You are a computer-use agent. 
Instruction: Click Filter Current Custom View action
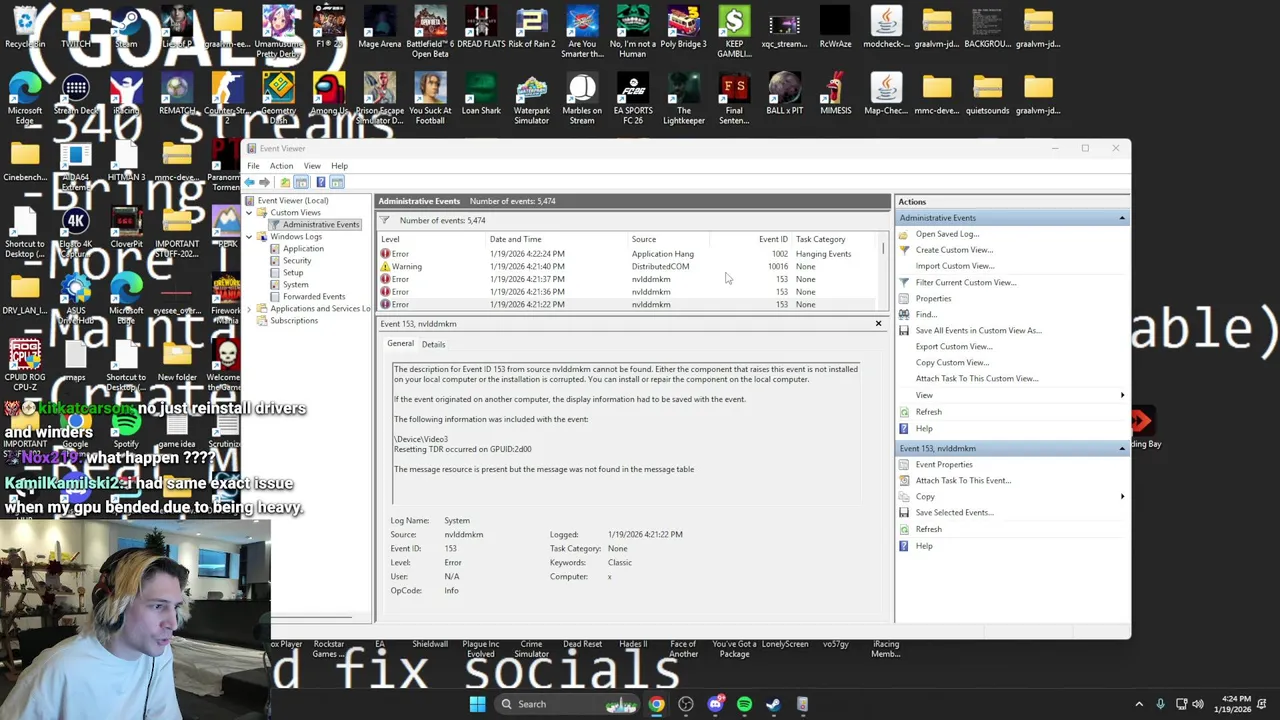point(966,282)
